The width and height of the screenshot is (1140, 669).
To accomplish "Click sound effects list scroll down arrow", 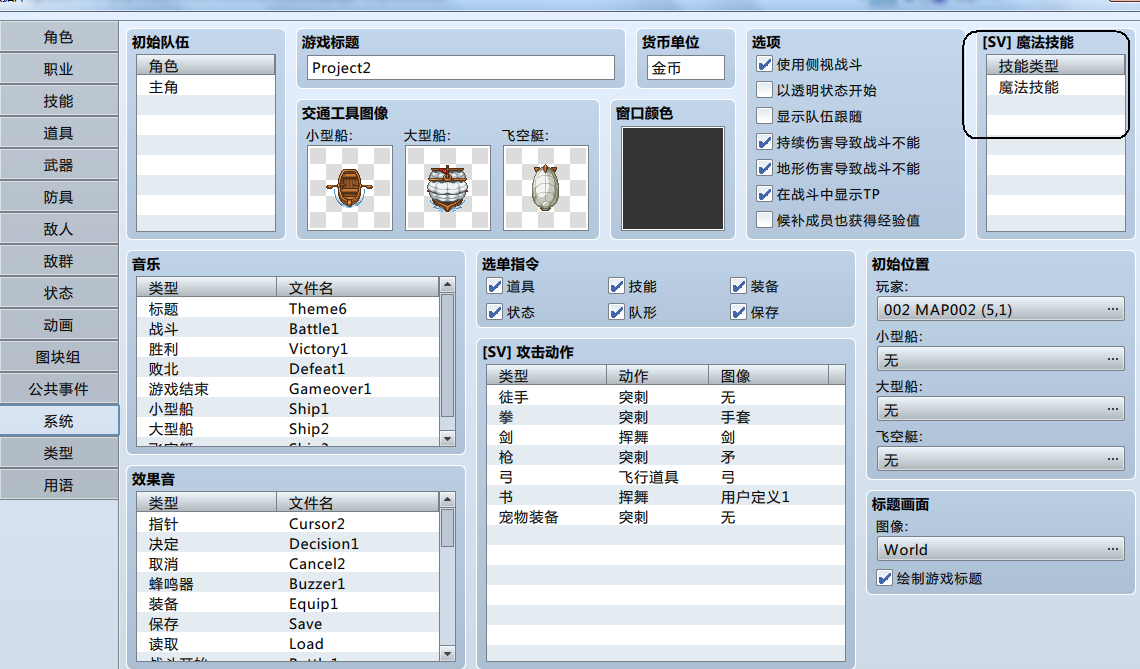I will 447,653.
